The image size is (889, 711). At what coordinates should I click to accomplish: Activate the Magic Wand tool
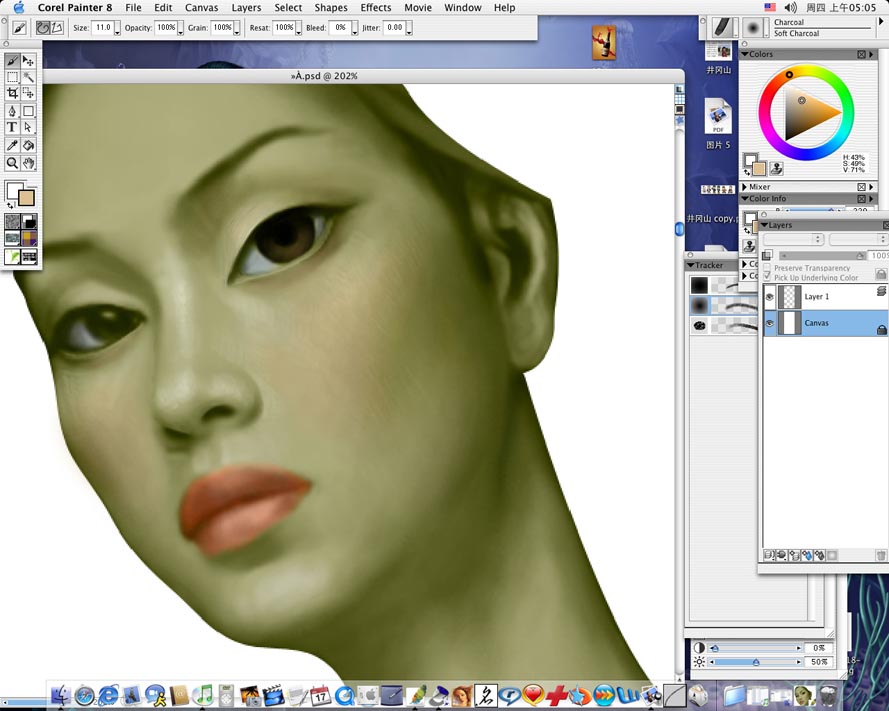(x=28, y=77)
